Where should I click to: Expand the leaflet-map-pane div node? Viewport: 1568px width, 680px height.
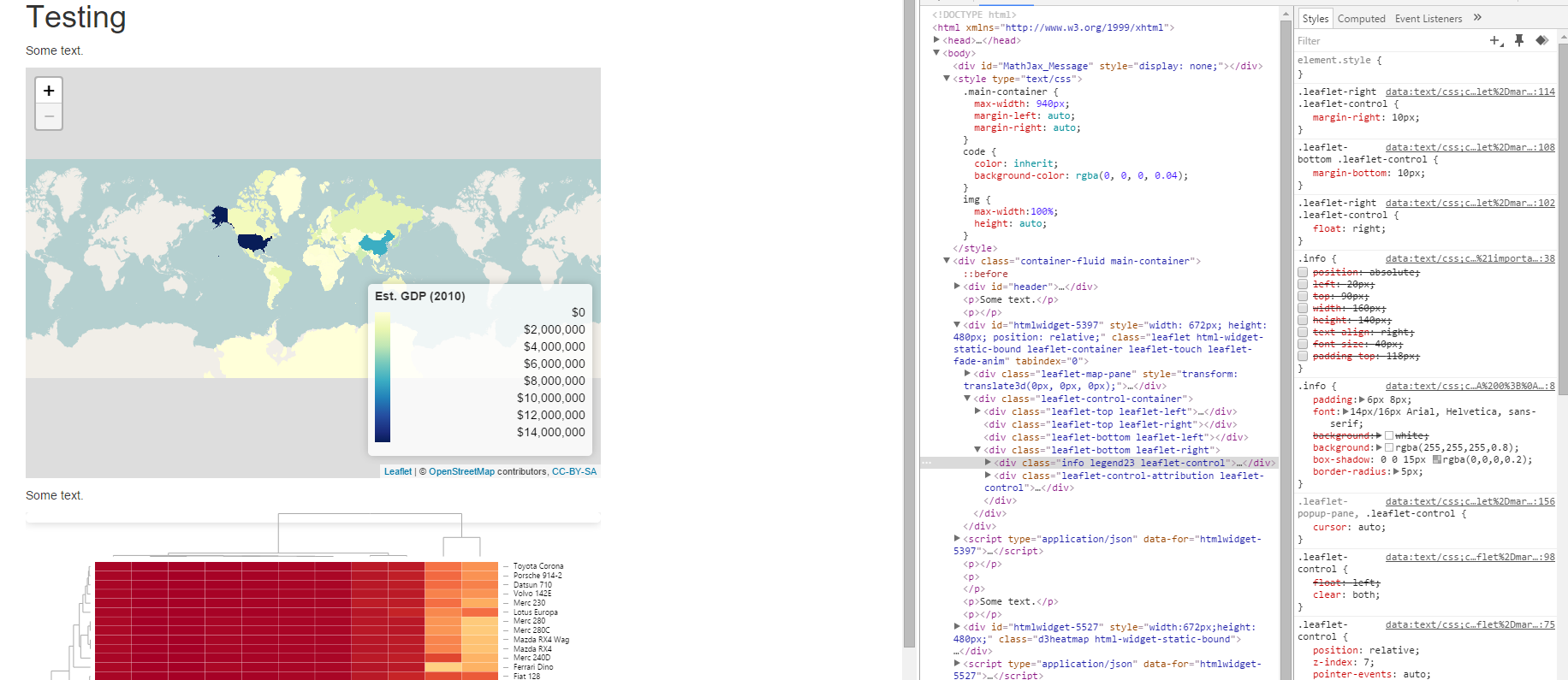pyautogui.click(x=967, y=374)
